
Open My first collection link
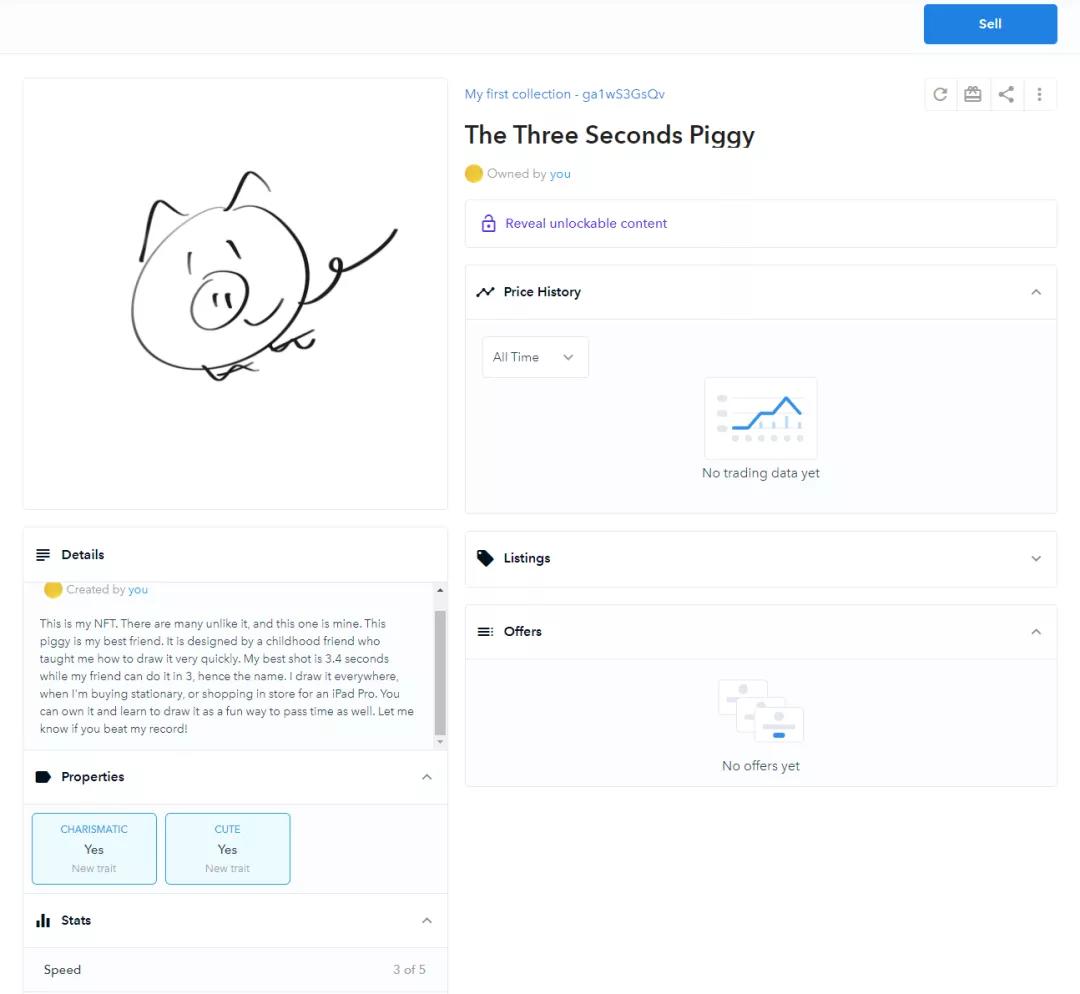tap(565, 94)
